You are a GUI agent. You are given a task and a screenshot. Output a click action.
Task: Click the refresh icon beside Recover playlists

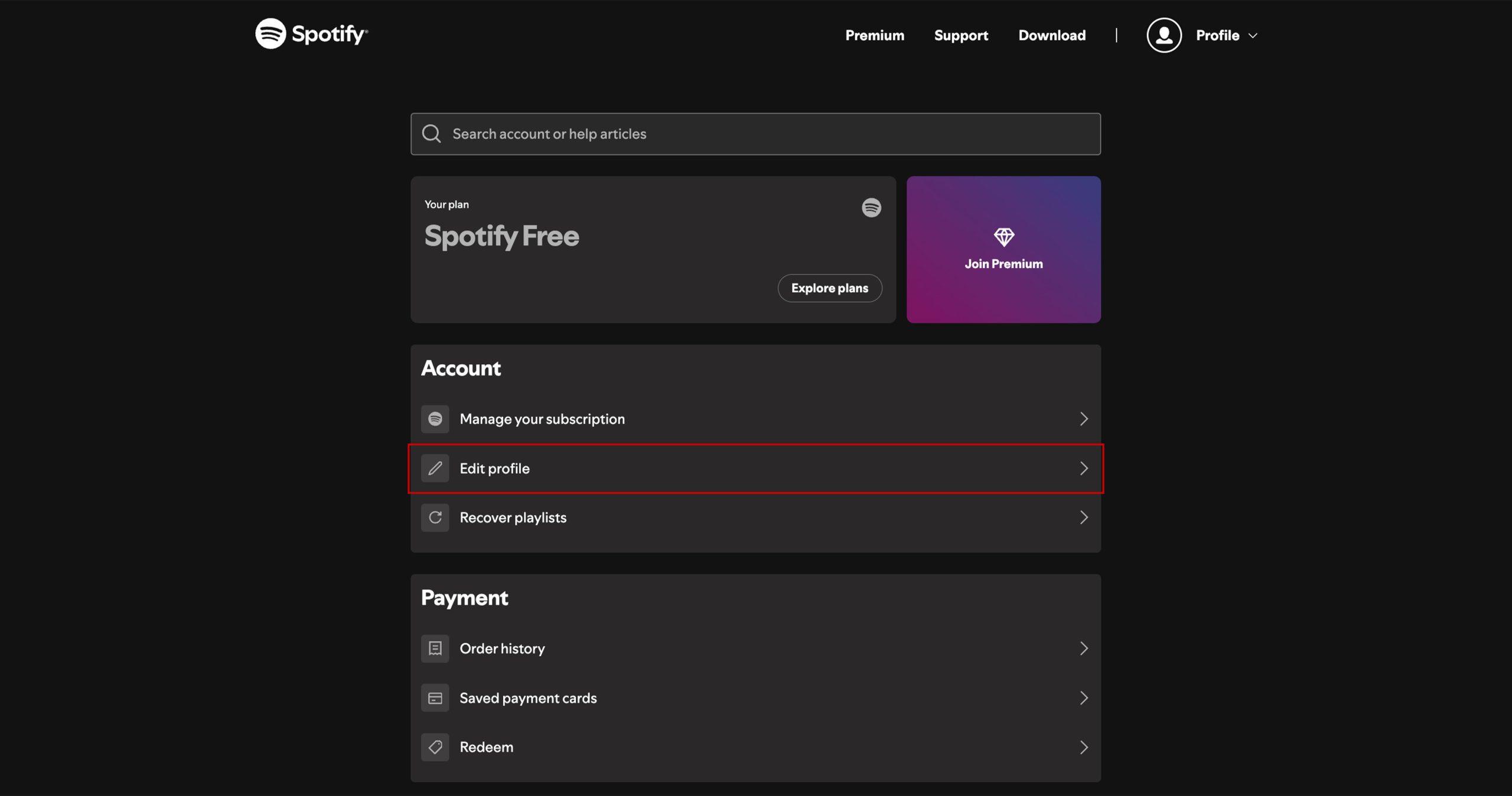point(435,517)
